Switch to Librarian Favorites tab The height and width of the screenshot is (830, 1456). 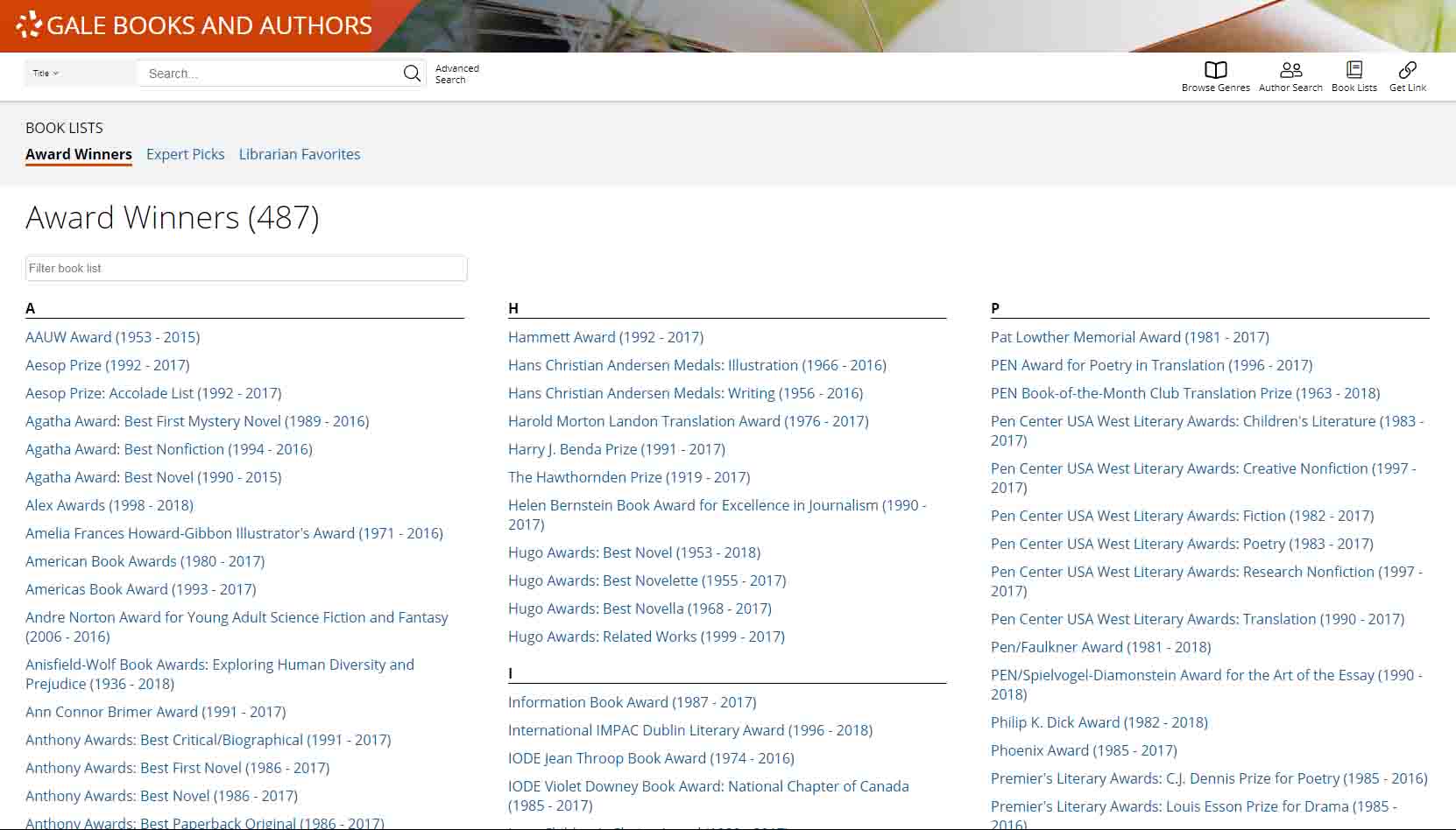click(x=300, y=154)
